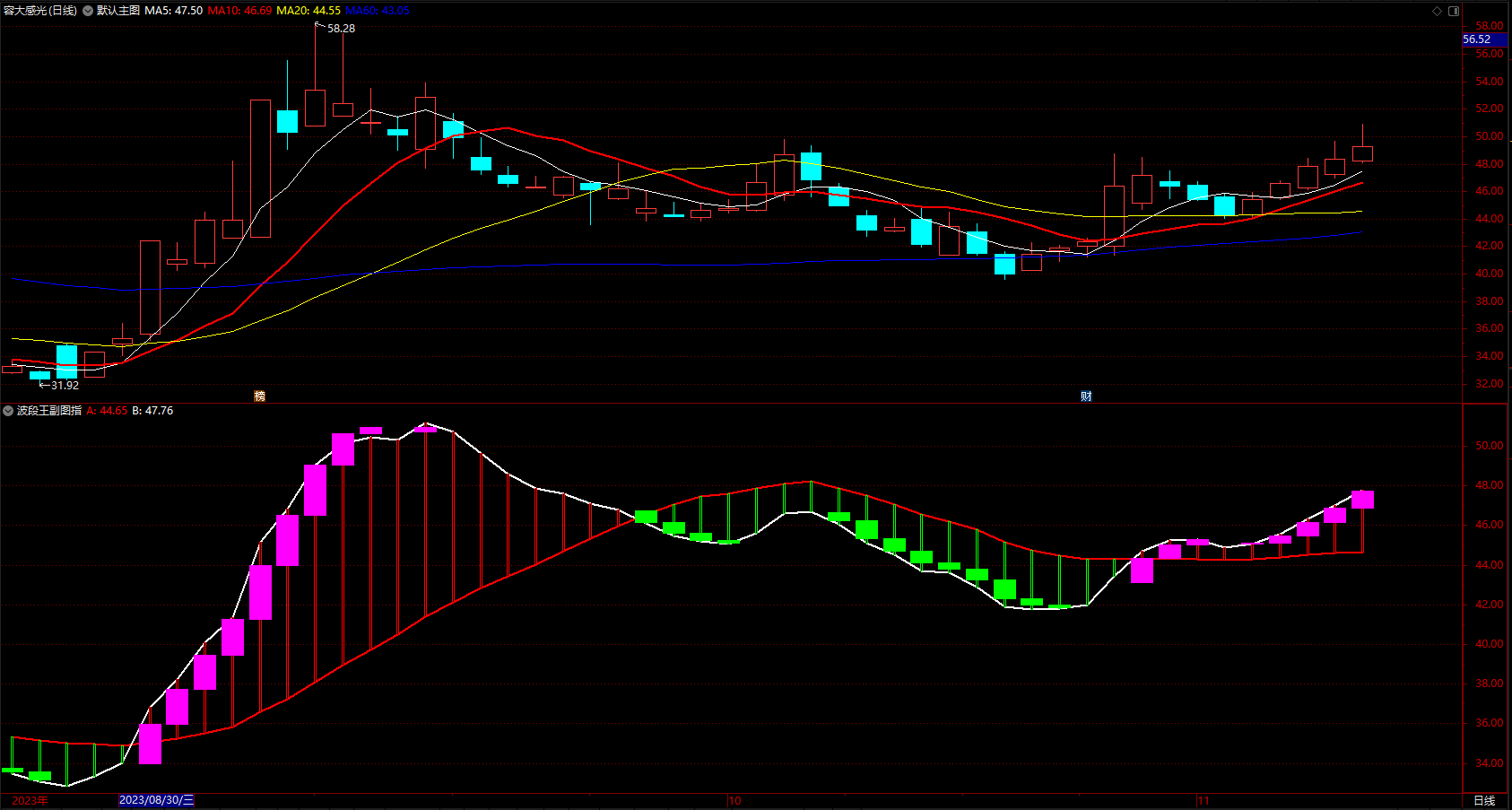Click the 58.00 label on the main price axis
1512x810 pixels.
click(1489, 26)
